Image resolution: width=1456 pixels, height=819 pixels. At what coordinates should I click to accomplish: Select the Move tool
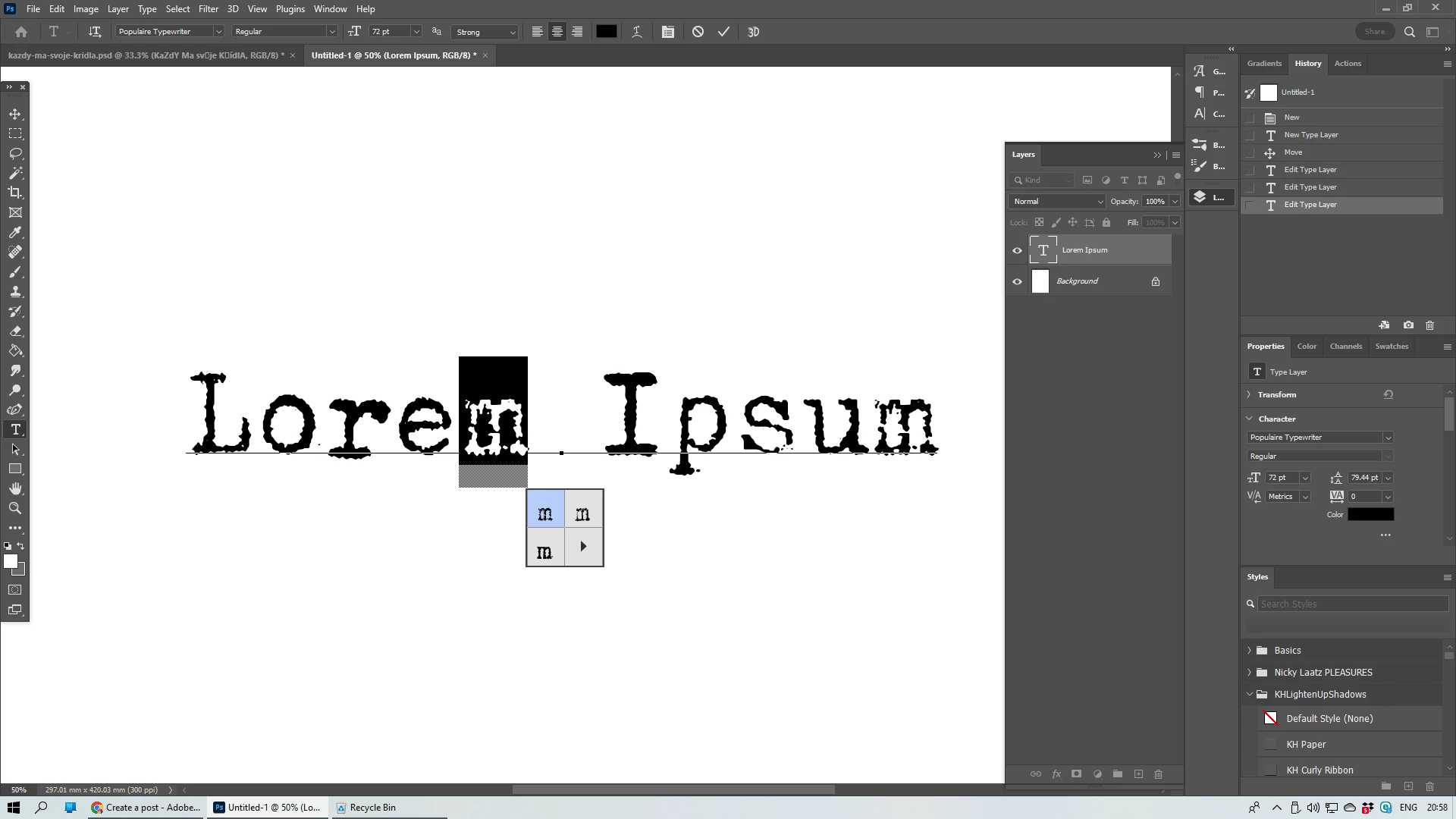15,114
